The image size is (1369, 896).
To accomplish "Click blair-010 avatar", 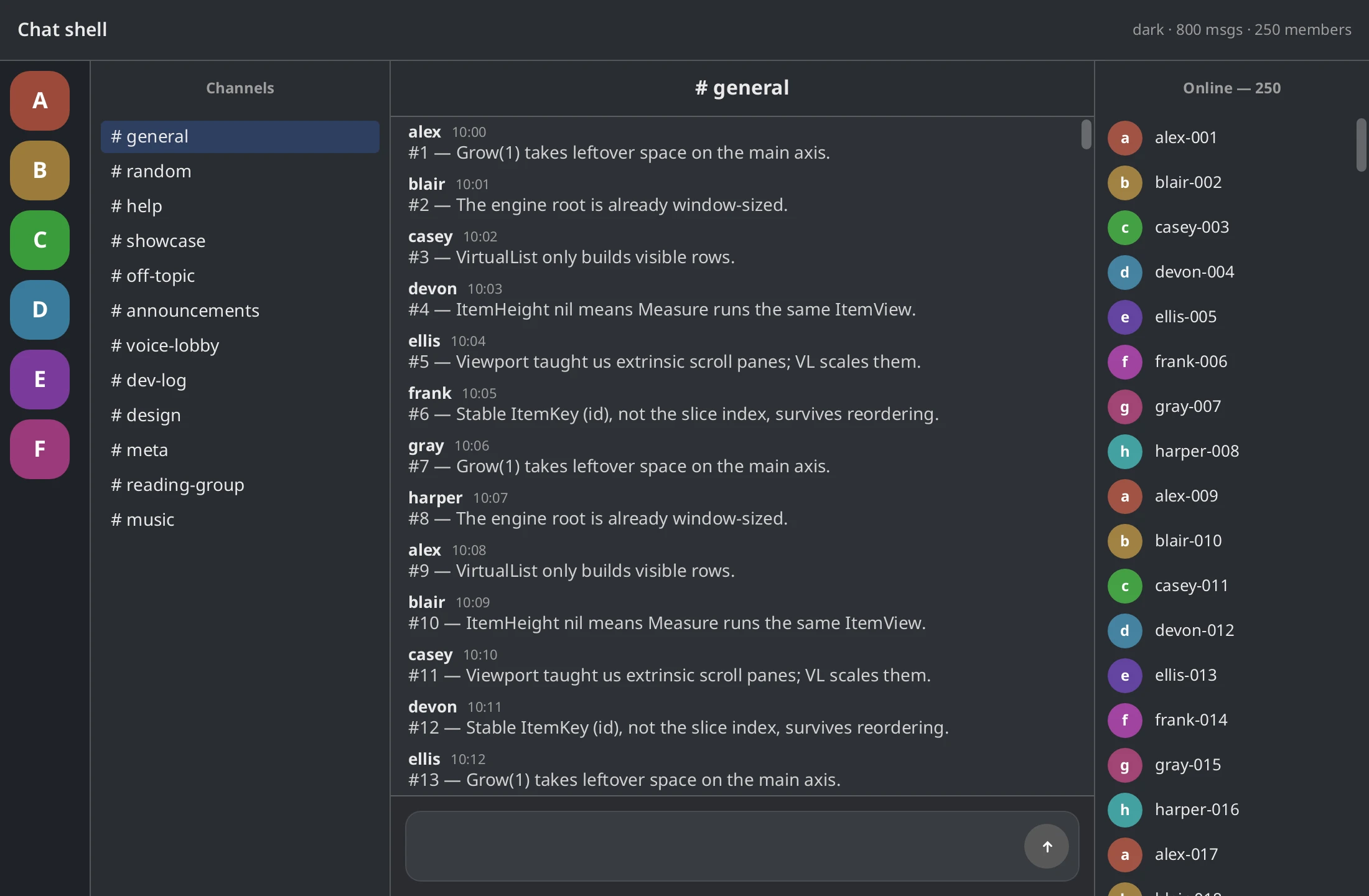I will 1125,541.
